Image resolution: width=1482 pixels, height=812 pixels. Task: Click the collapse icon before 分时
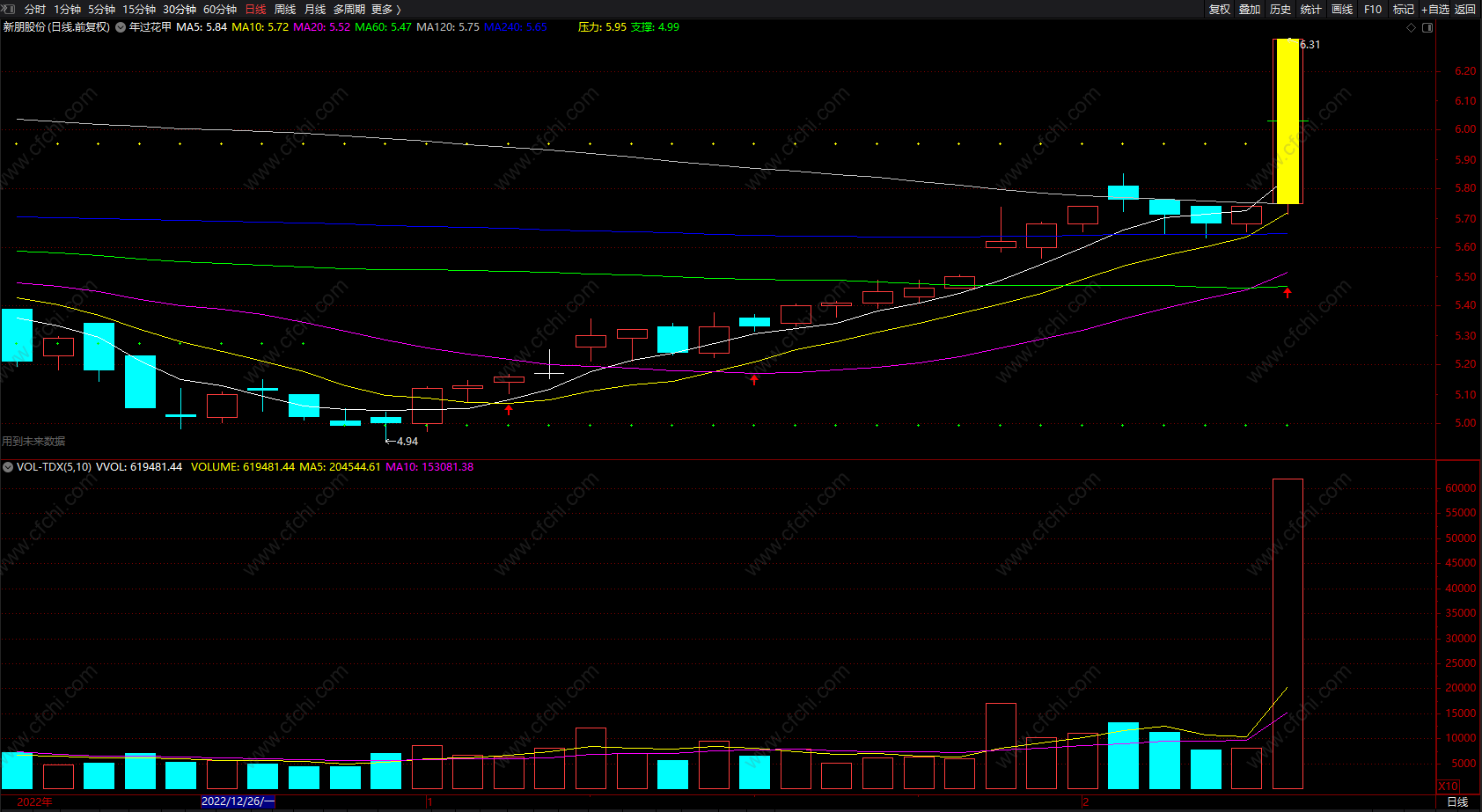click(x=9, y=9)
